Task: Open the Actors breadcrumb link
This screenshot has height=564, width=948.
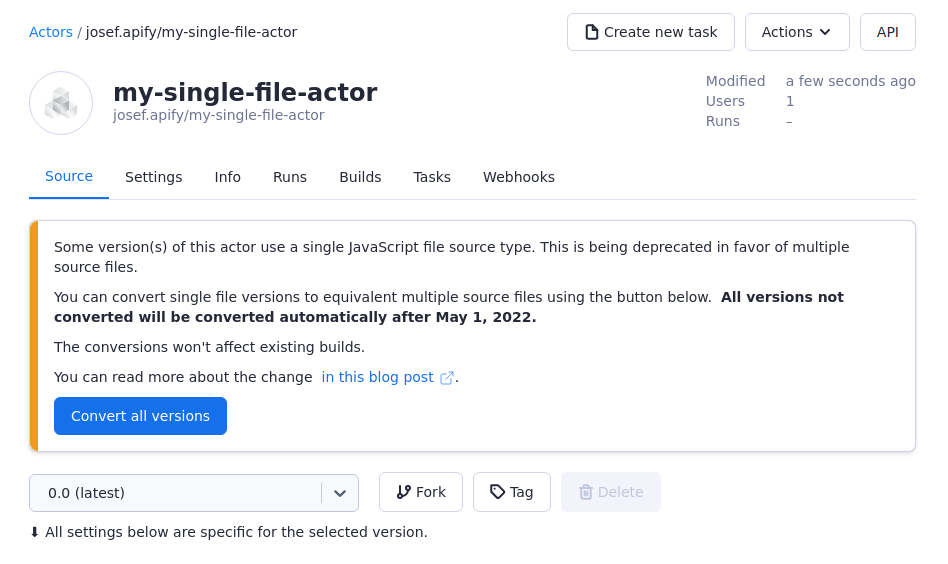Action: pyautogui.click(x=51, y=32)
